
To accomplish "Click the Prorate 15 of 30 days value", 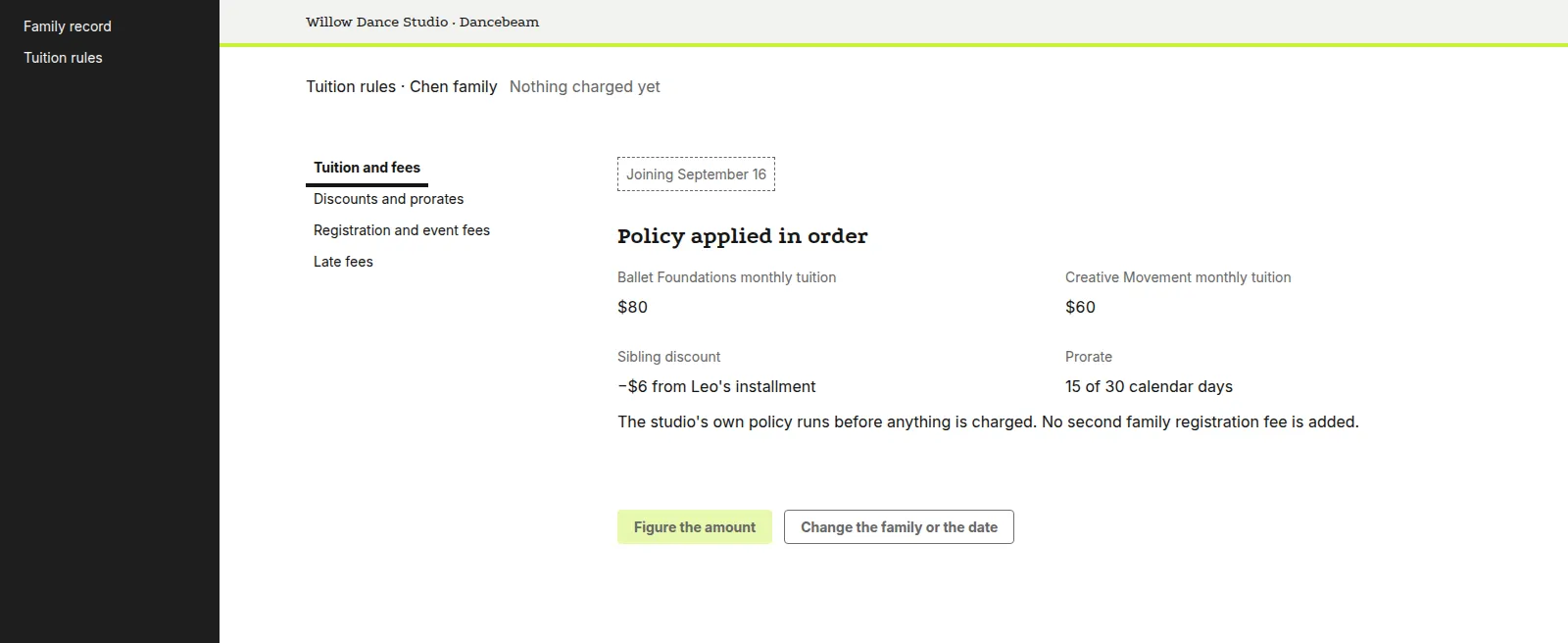I will (x=1149, y=386).
